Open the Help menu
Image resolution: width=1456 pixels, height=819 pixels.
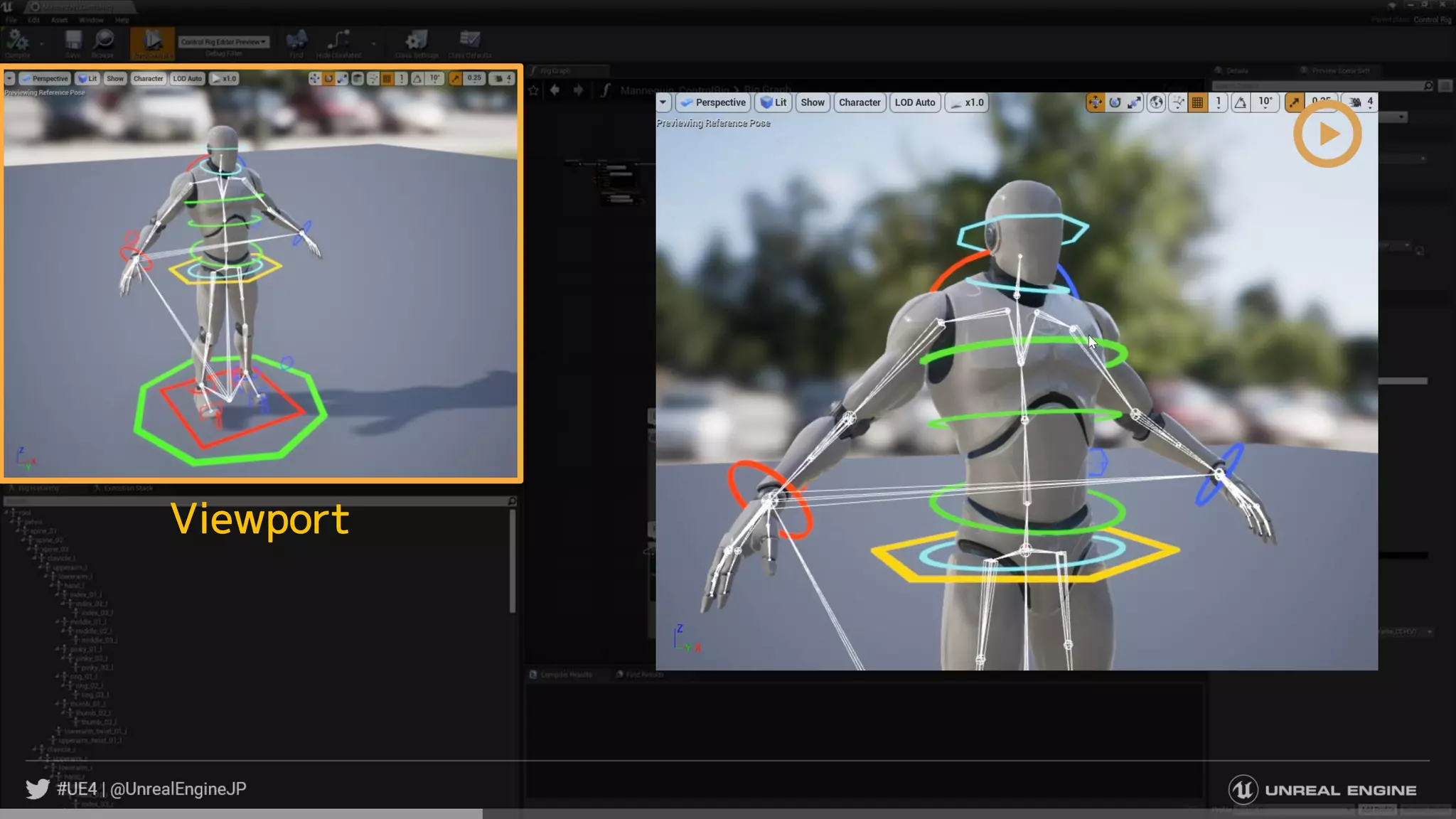point(122,20)
